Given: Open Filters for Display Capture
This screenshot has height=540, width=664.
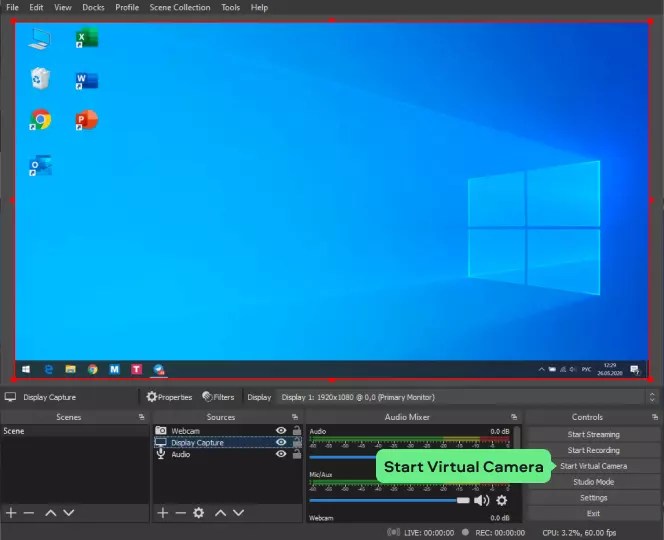Looking at the screenshot, I should (x=218, y=397).
